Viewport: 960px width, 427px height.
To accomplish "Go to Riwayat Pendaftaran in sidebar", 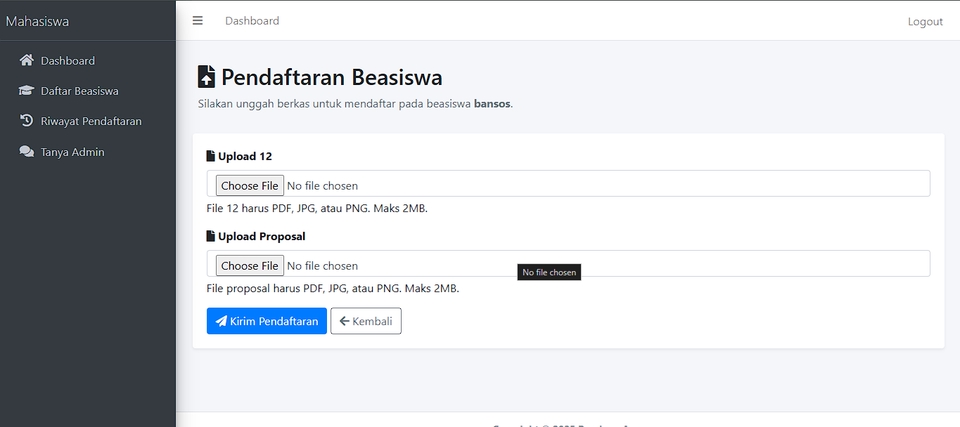I will tap(90, 121).
